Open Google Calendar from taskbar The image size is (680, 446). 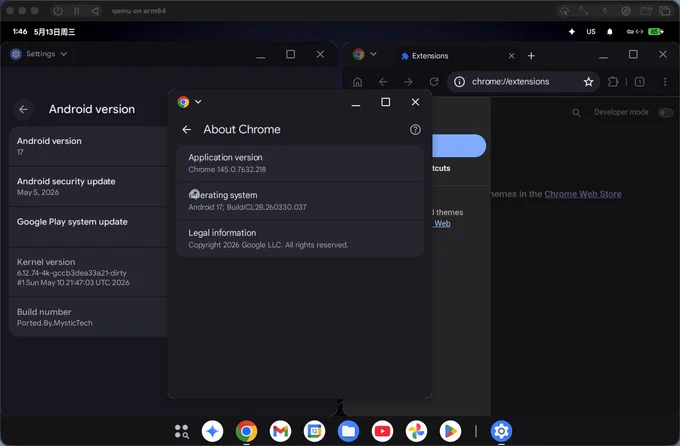point(314,431)
